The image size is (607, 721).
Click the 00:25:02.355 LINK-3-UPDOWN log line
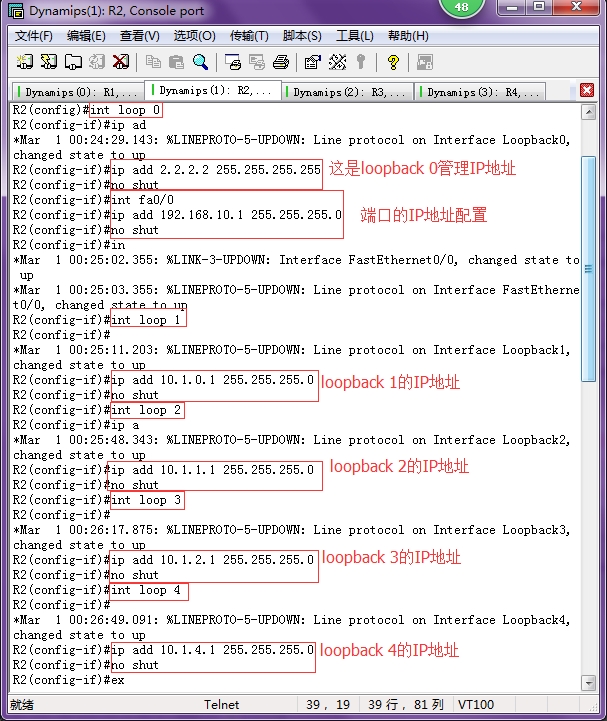point(296,260)
